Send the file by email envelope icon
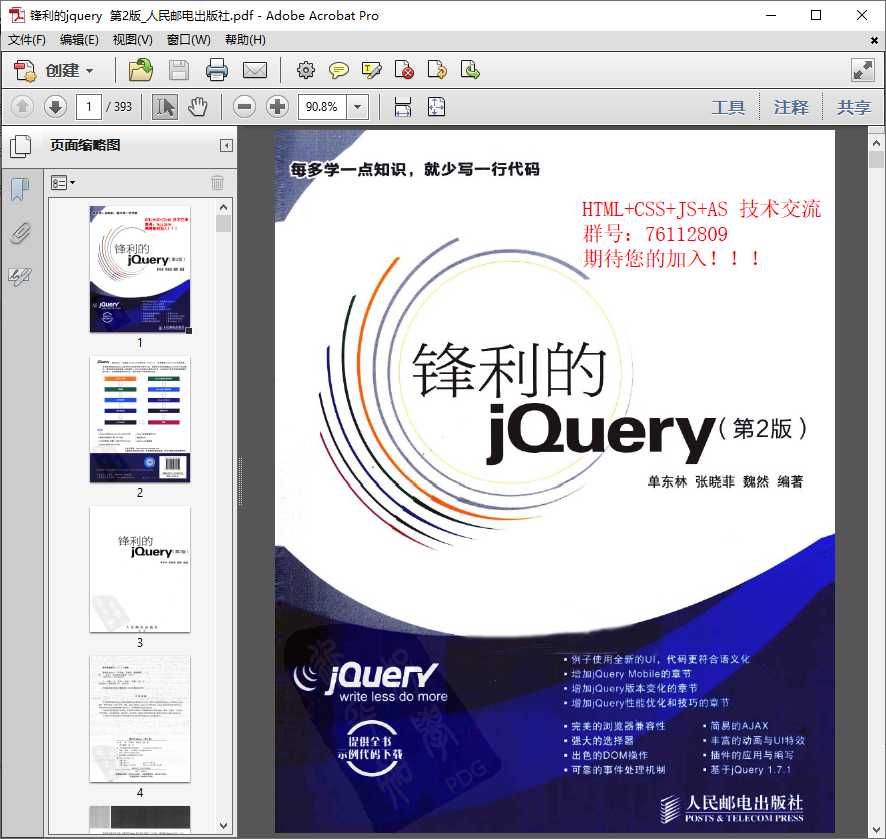886x839 pixels. pos(255,71)
